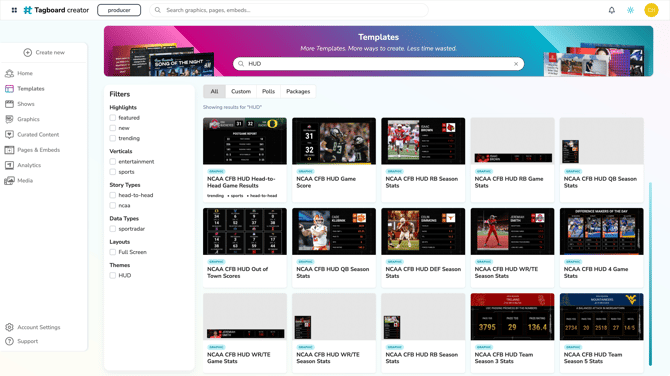Select the All tab
The image size is (670, 376).
(x=214, y=91)
